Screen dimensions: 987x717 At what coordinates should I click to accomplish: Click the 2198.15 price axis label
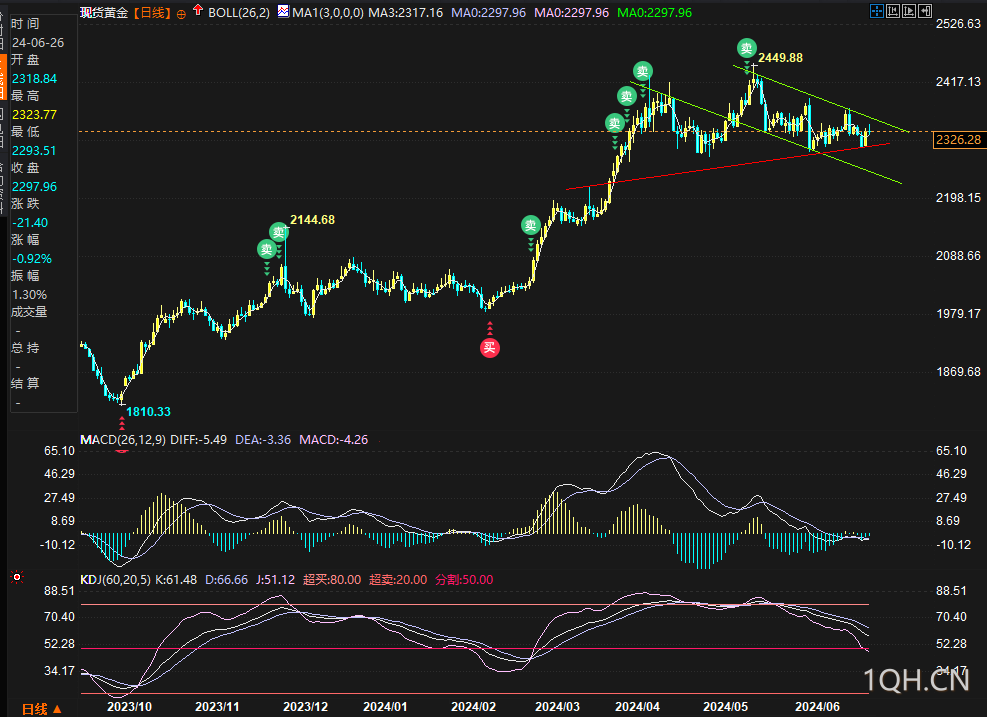pos(958,198)
